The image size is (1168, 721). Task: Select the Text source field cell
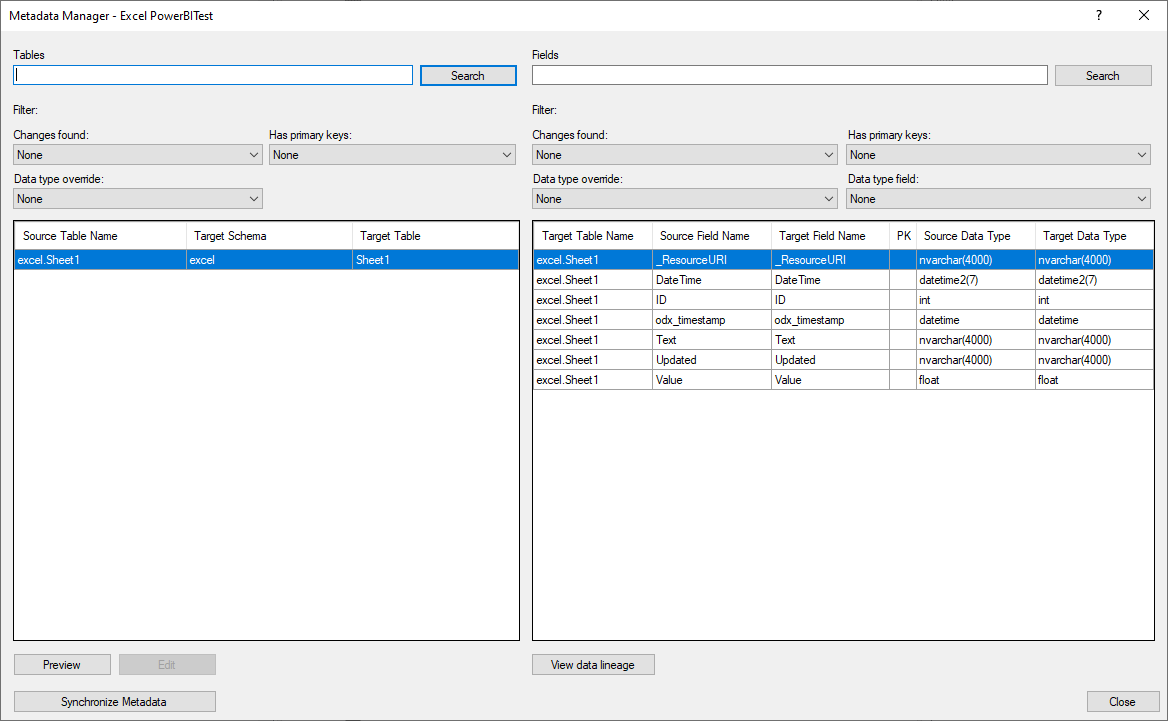(x=711, y=340)
